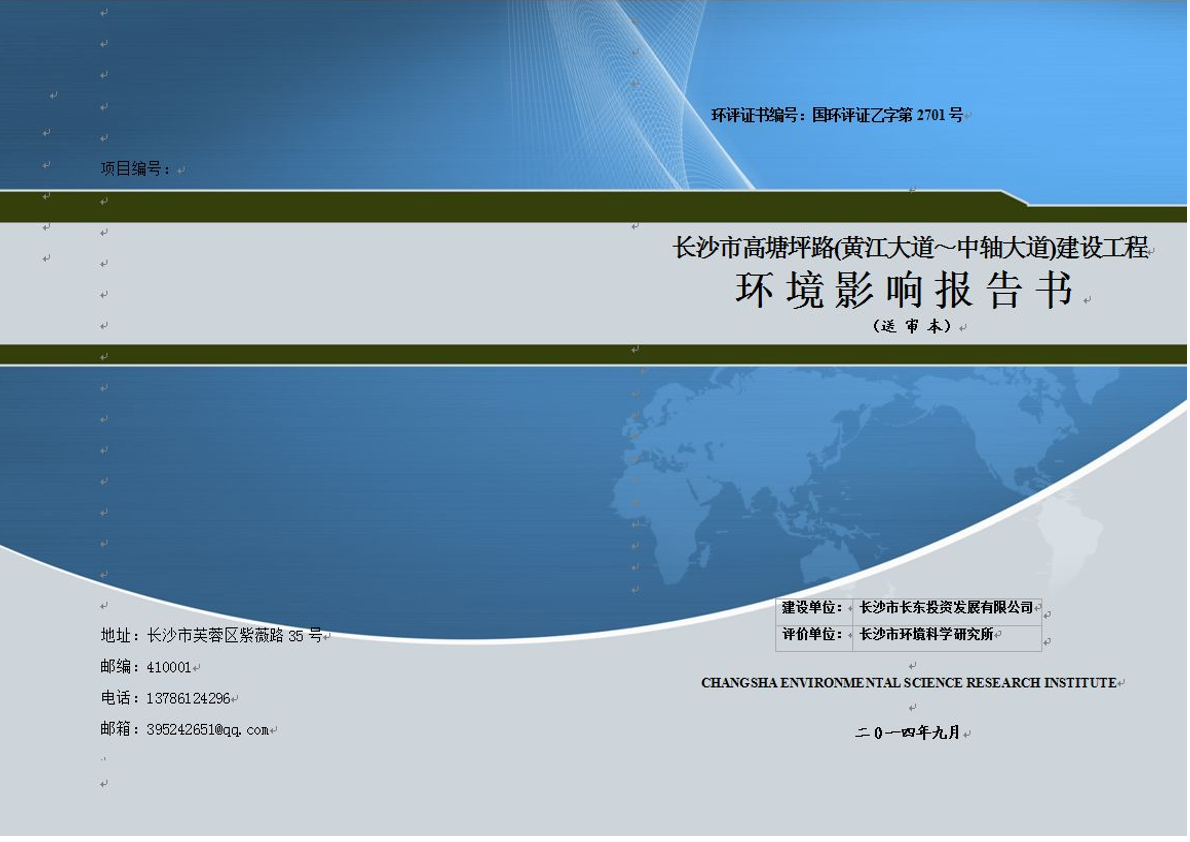1190x842 pixels.
Task: Click the 地址 address line
Action: point(211,635)
